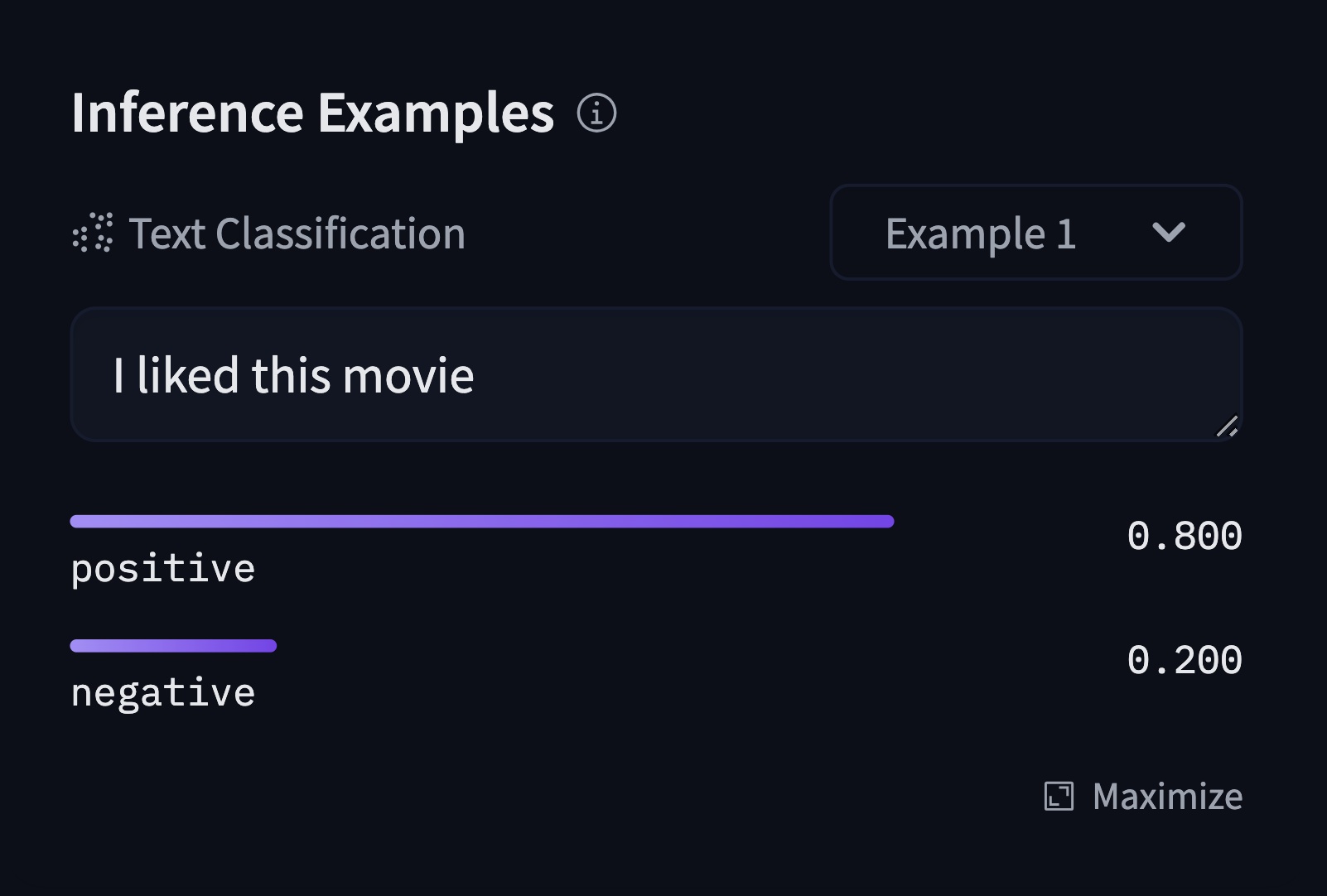Click the info icon beside Inference Examples

596,113
